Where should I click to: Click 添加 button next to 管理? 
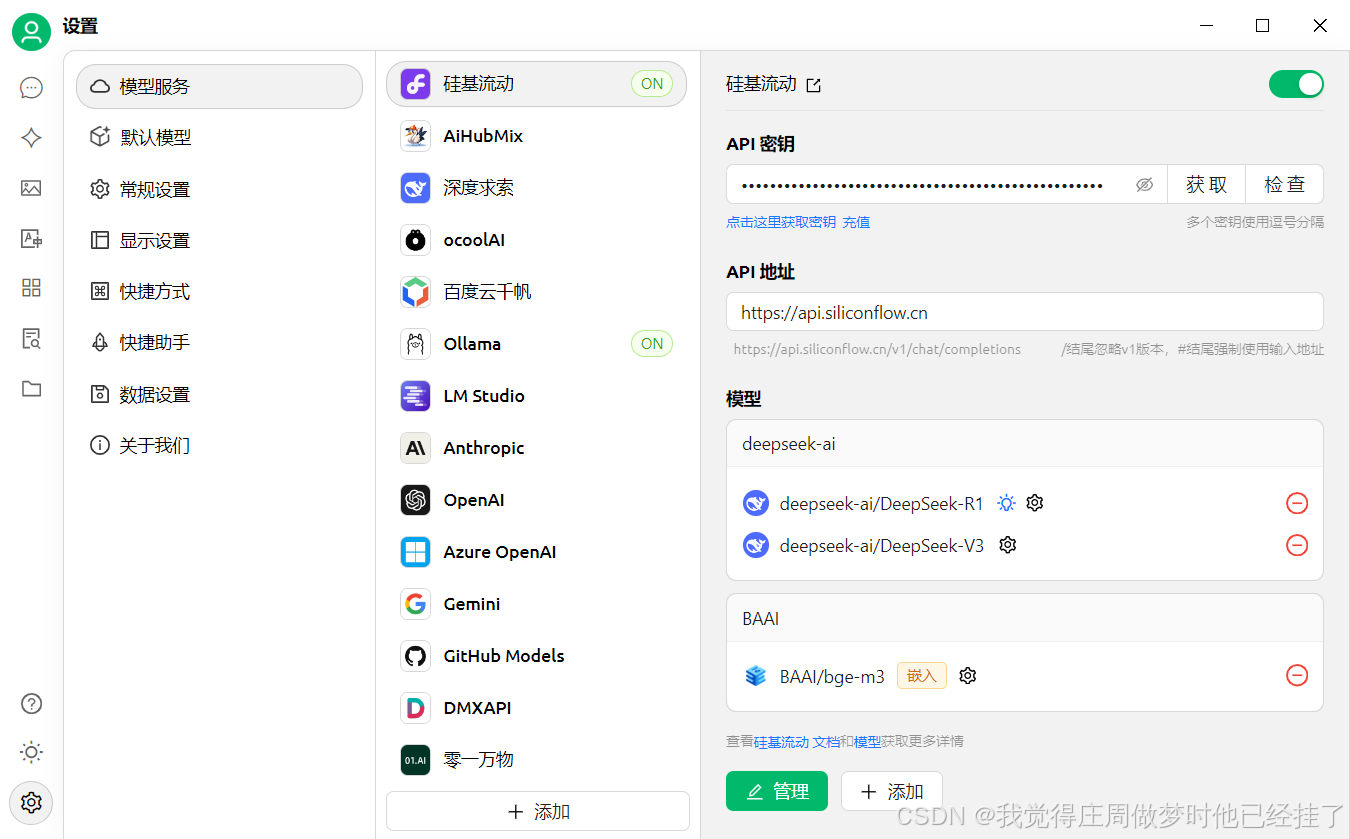[x=892, y=791]
